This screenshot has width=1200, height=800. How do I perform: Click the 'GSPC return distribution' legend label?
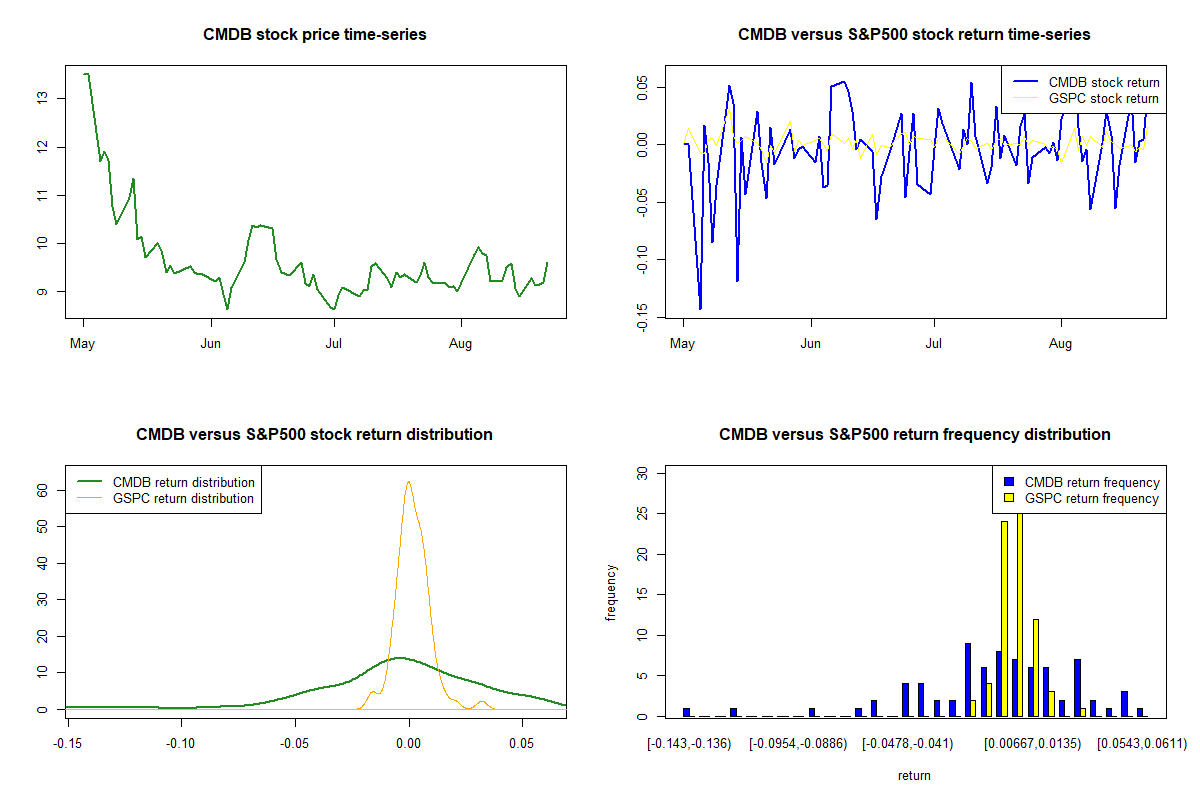tap(183, 498)
